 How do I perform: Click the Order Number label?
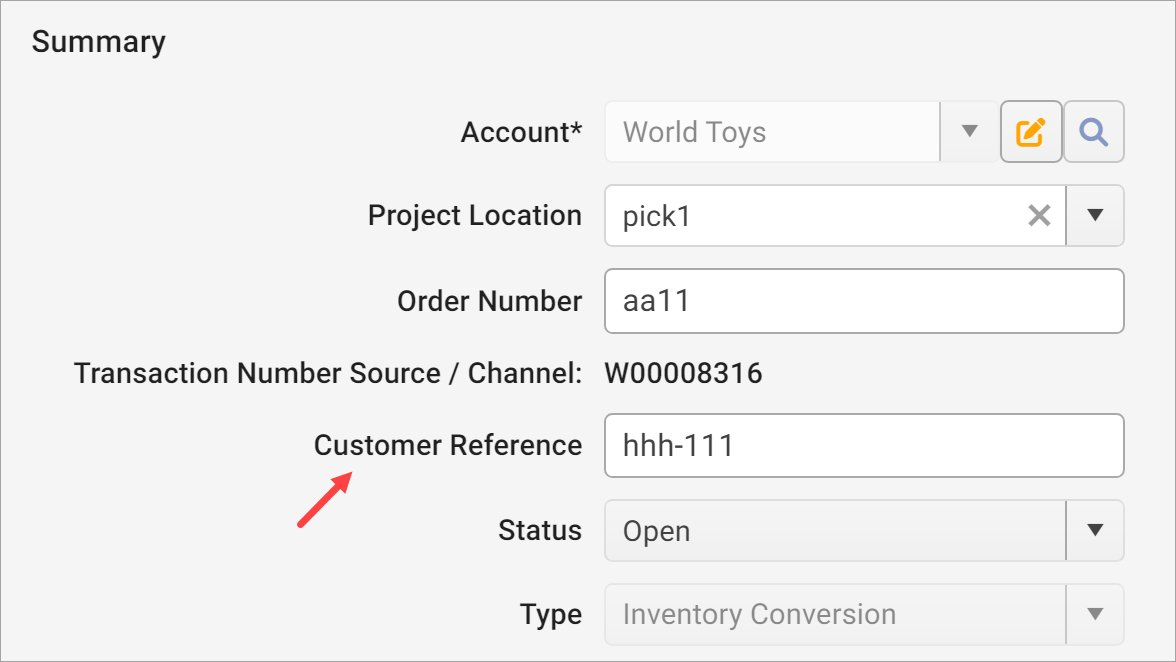point(489,301)
